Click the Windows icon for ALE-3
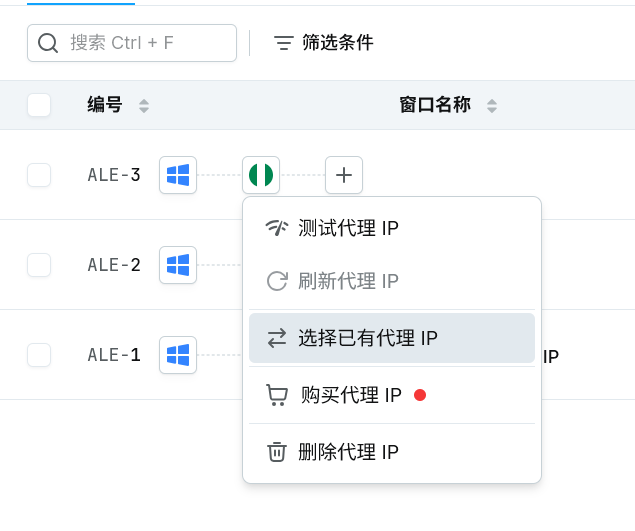635x531 pixels. 178,175
